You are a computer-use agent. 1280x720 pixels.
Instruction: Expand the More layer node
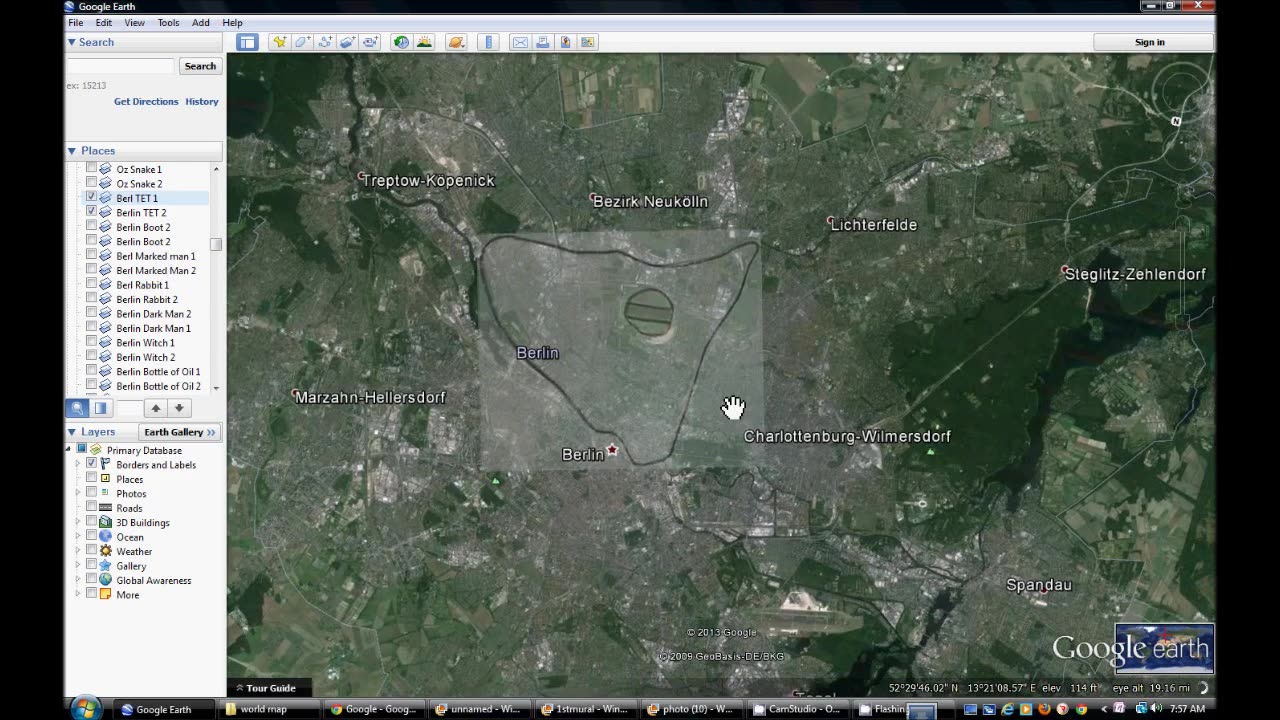(x=78, y=595)
